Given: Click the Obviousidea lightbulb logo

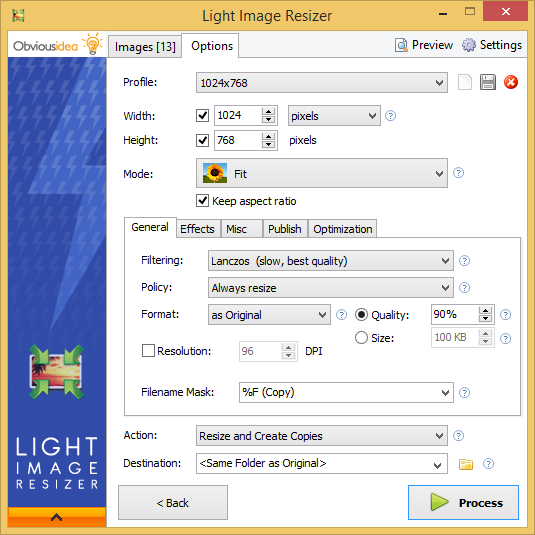Looking at the screenshot, I should point(92,44).
